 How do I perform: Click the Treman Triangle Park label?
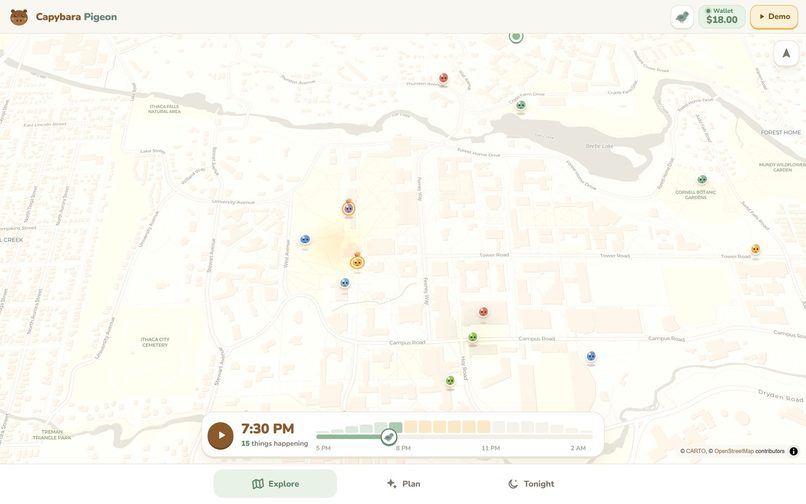coord(52,435)
